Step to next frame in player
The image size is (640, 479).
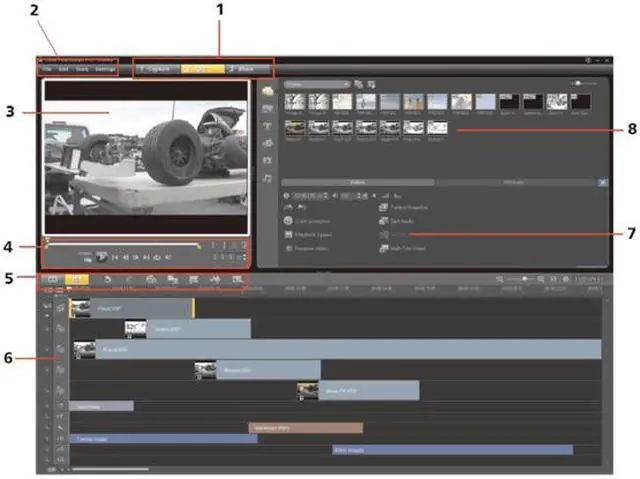pos(136,257)
